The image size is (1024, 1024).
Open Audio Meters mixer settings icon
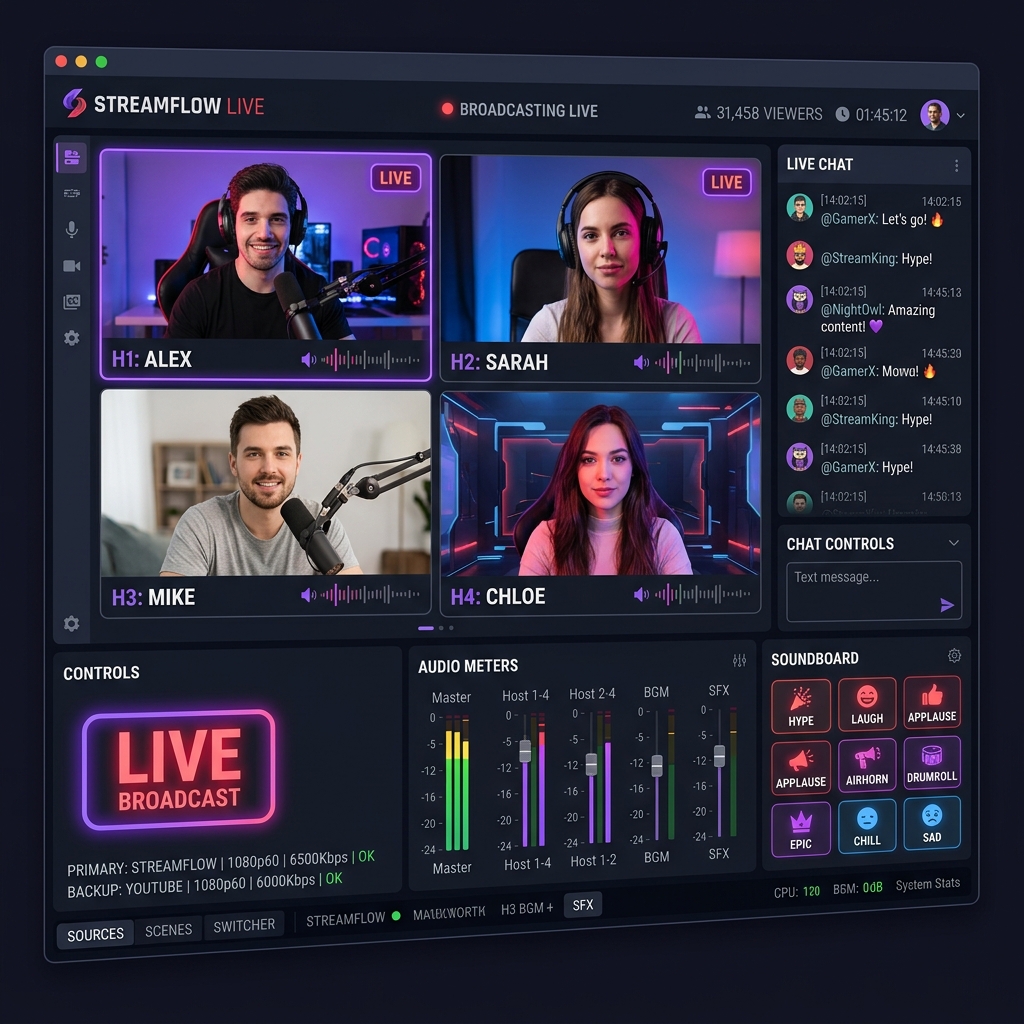point(739,661)
